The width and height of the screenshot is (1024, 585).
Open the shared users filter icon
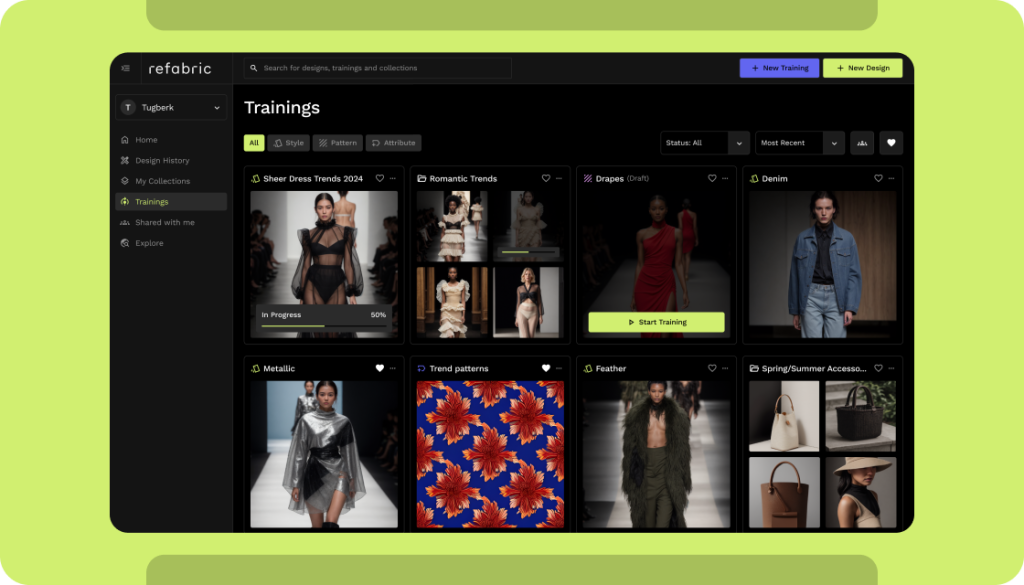(862, 143)
